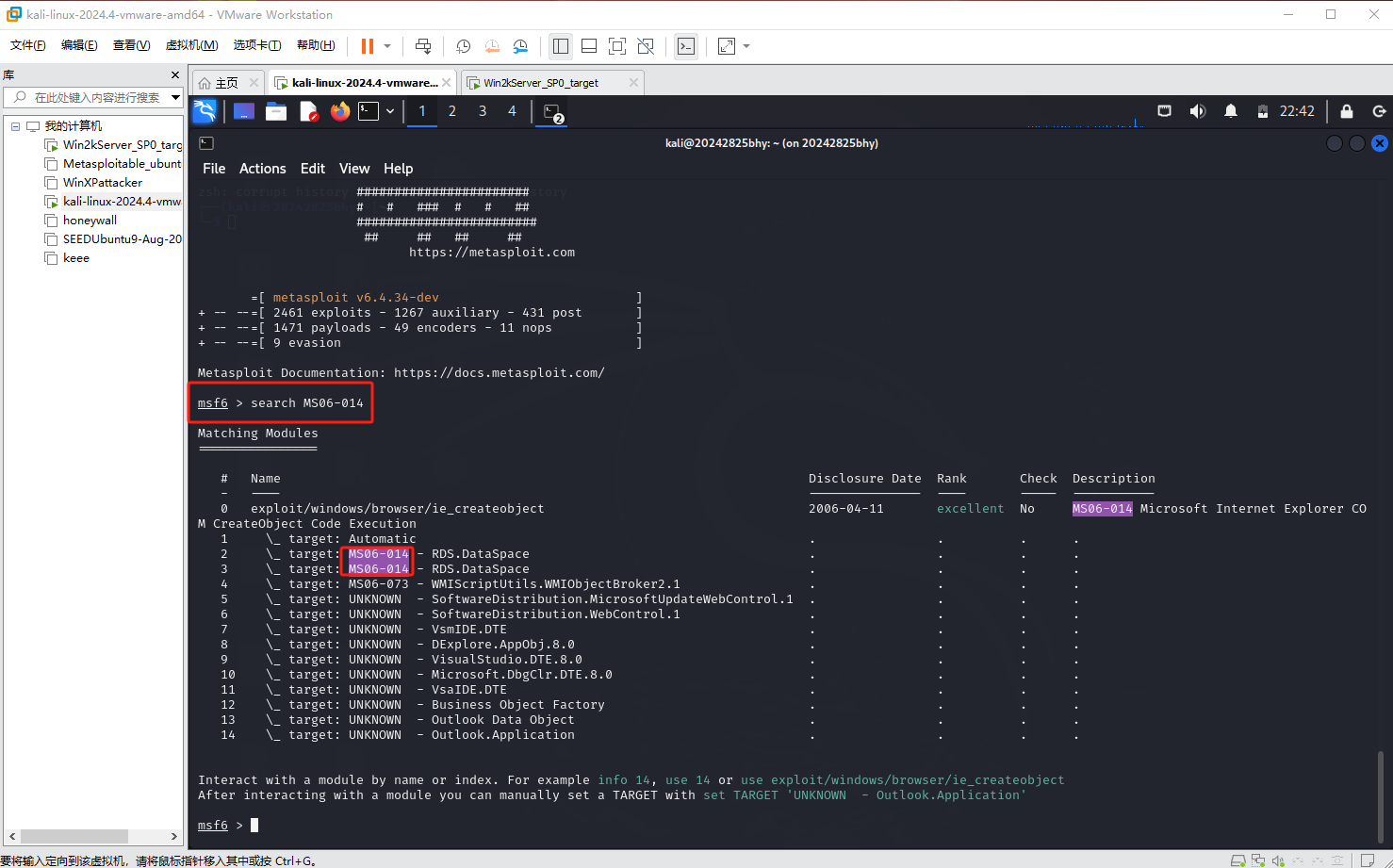Toggle the thumbnail bar view icon
The width and height of the screenshot is (1393, 868).
[x=589, y=46]
